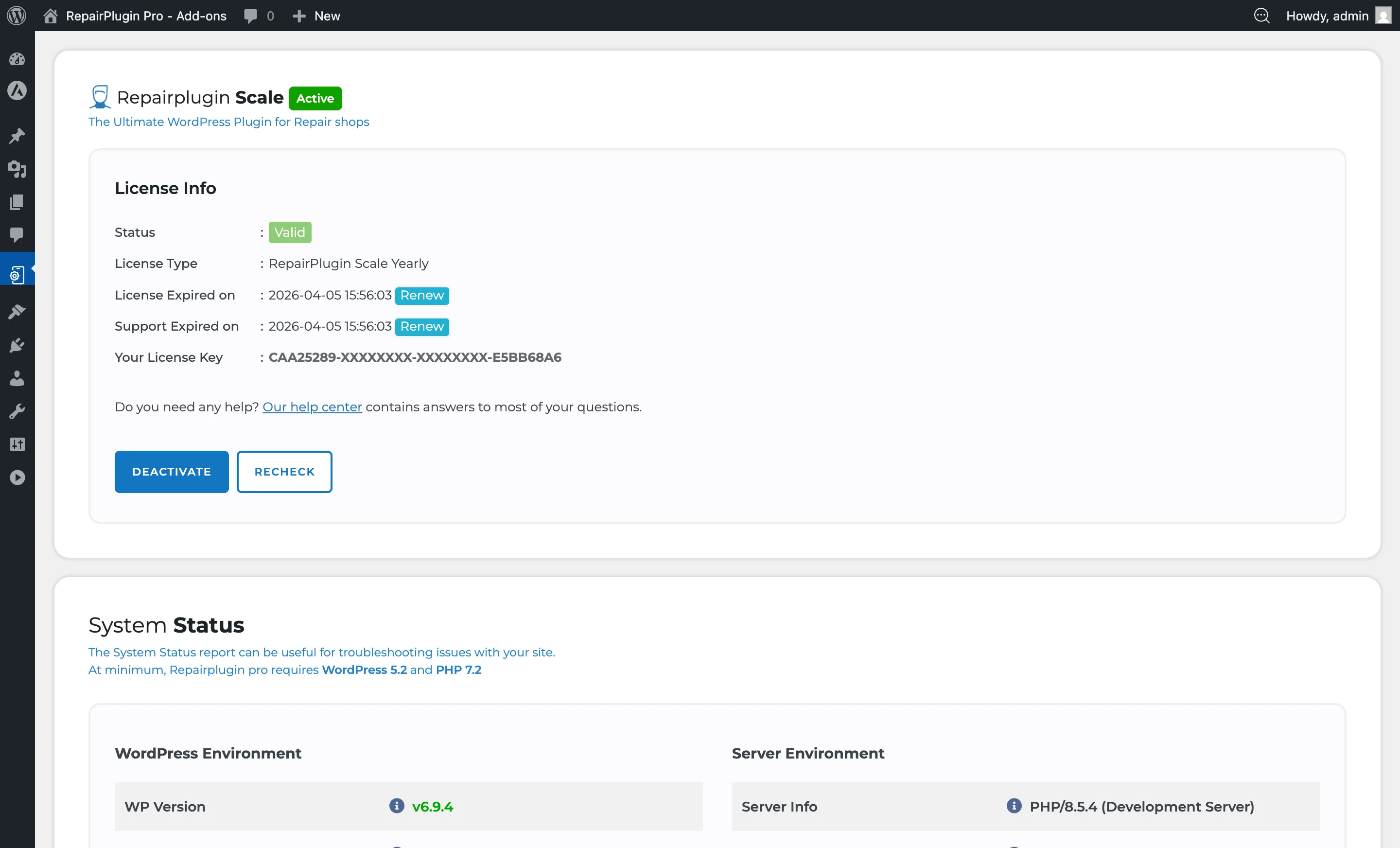Open Pages sidebar icon
This screenshot has height=848, width=1400.
pos(17,202)
